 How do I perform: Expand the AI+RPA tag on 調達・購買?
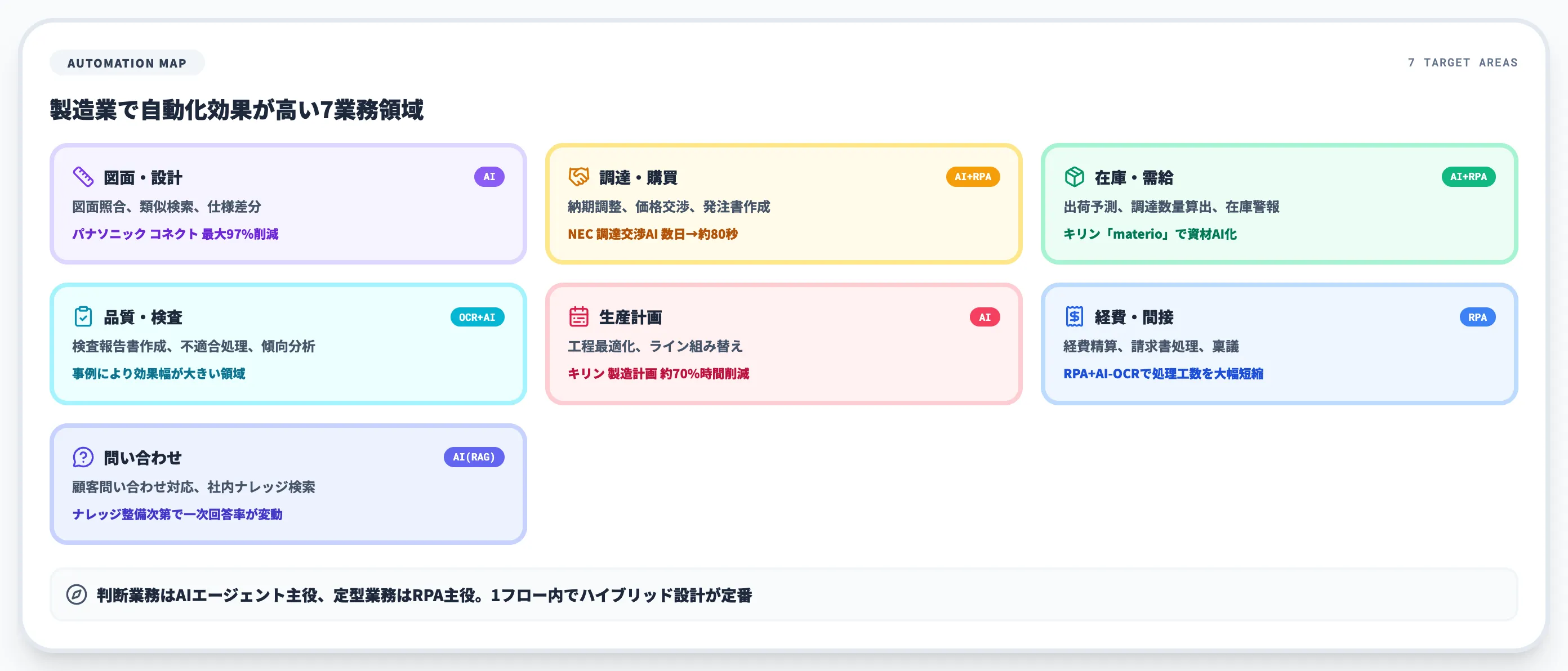(x=973, y=176)
